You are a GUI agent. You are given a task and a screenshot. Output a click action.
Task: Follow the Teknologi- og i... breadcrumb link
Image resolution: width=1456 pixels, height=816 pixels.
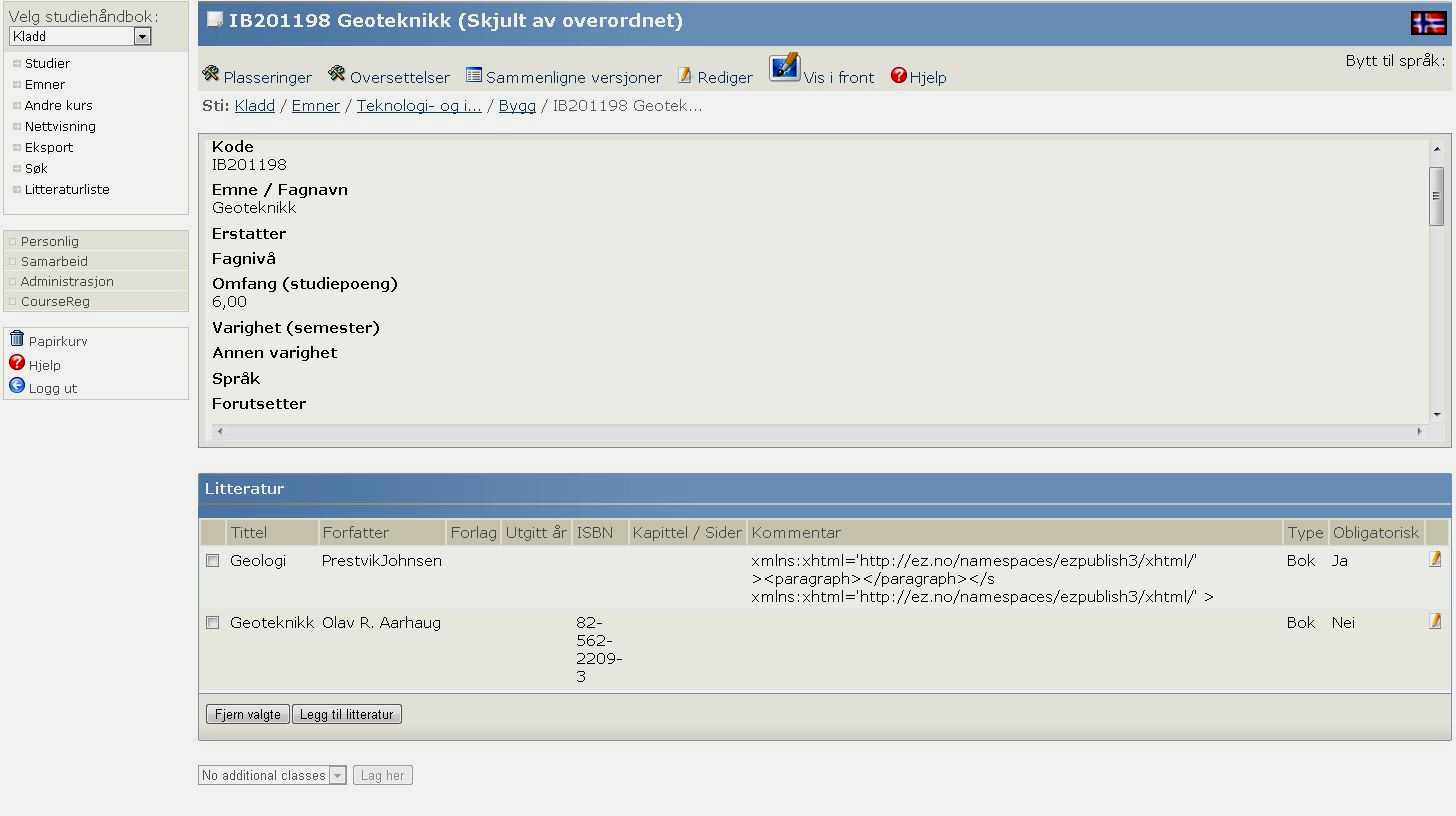pyautogui.click(x=419, y=105)
